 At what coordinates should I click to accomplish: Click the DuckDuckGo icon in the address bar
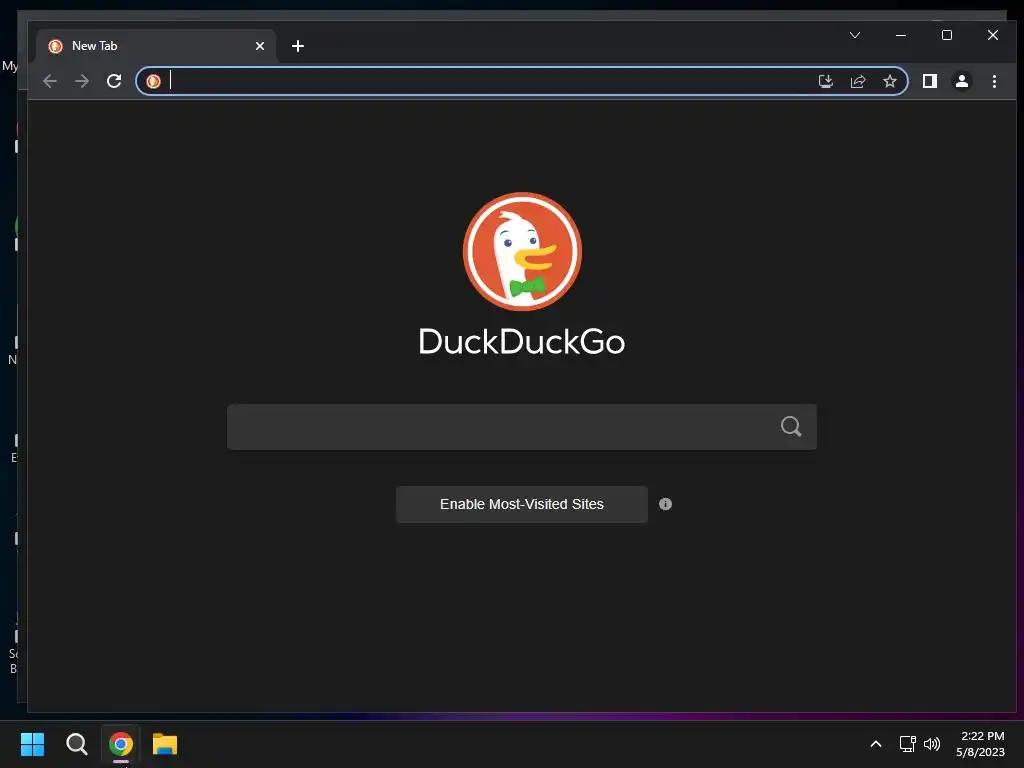[x=153, y=81]
